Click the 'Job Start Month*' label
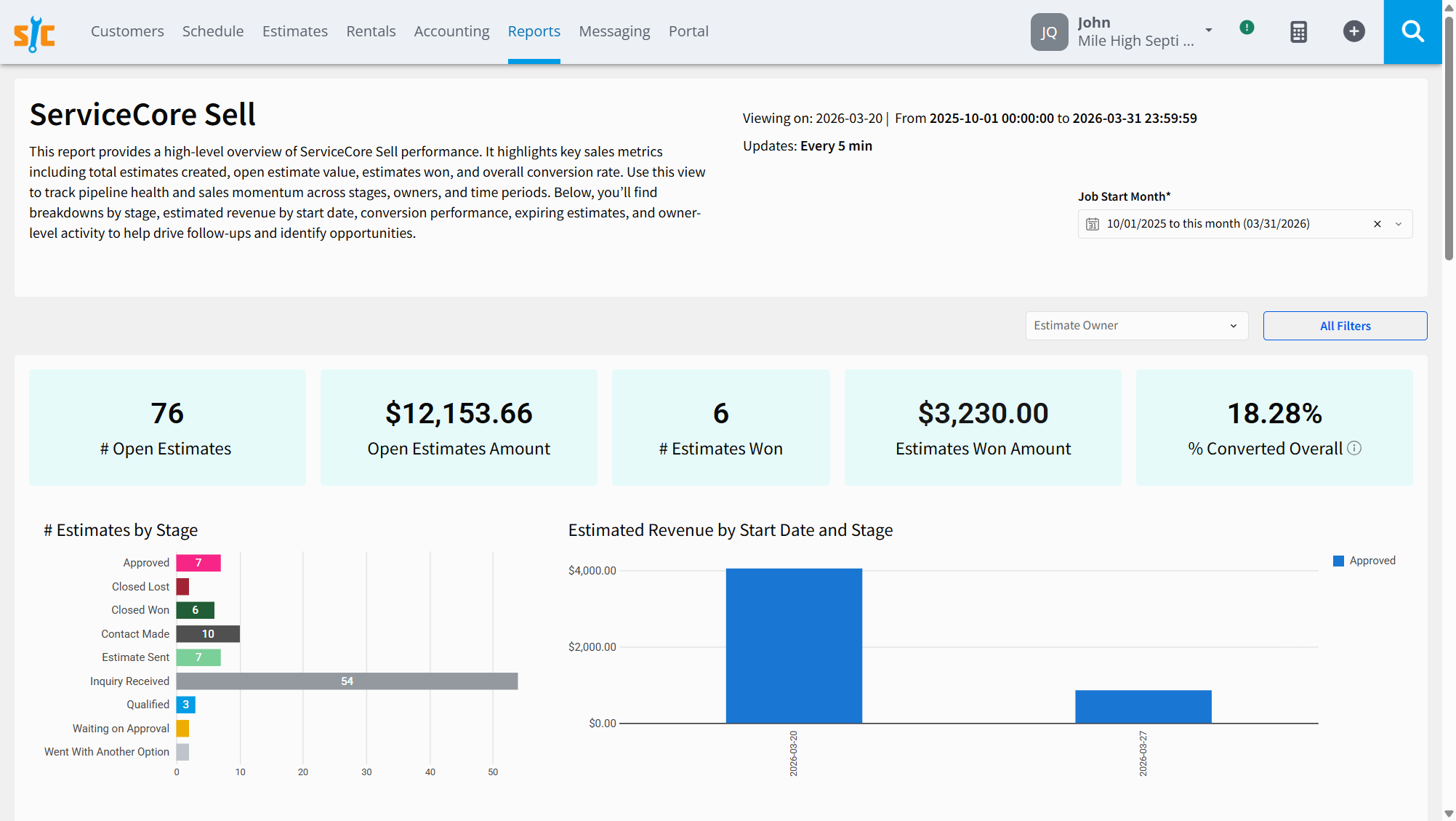 (1124, 197)
